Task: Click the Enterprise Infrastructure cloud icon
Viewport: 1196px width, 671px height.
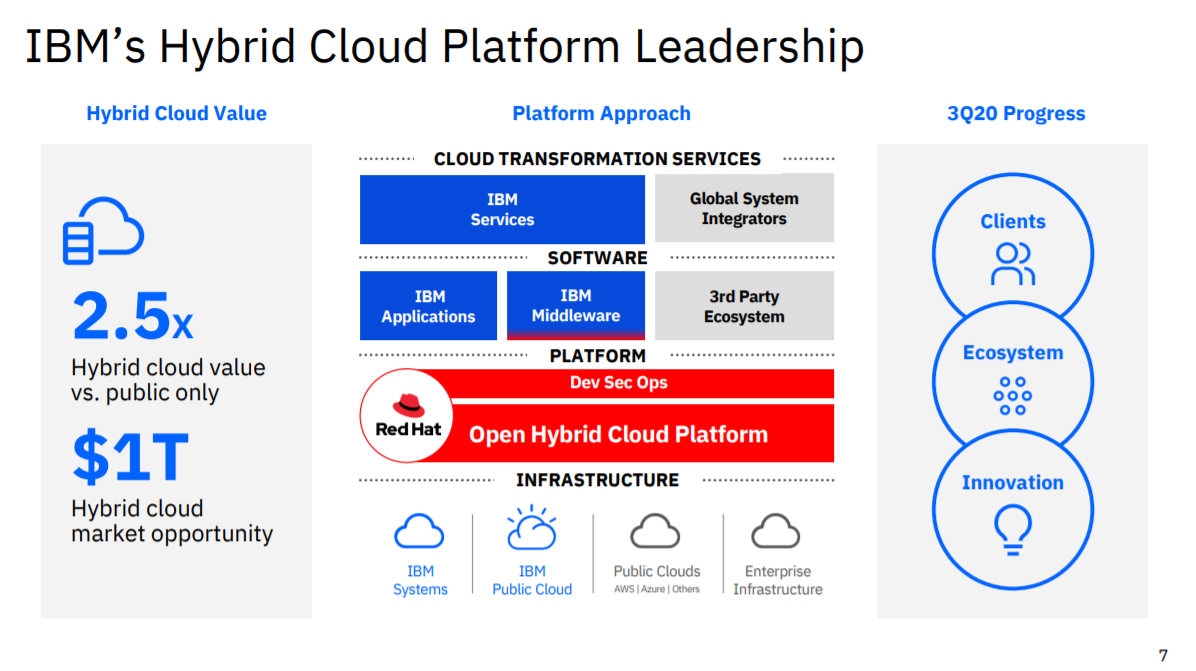Action: (776, 531)
